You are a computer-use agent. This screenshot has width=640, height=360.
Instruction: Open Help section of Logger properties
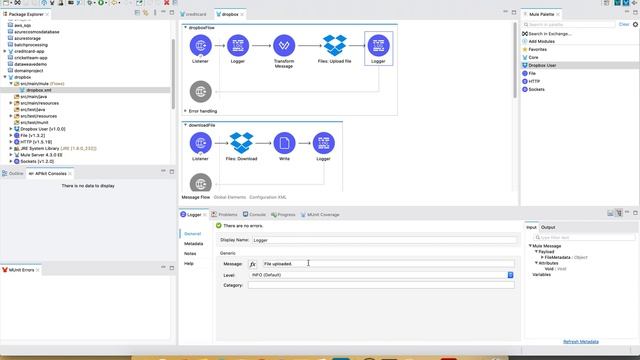[189, 264]
